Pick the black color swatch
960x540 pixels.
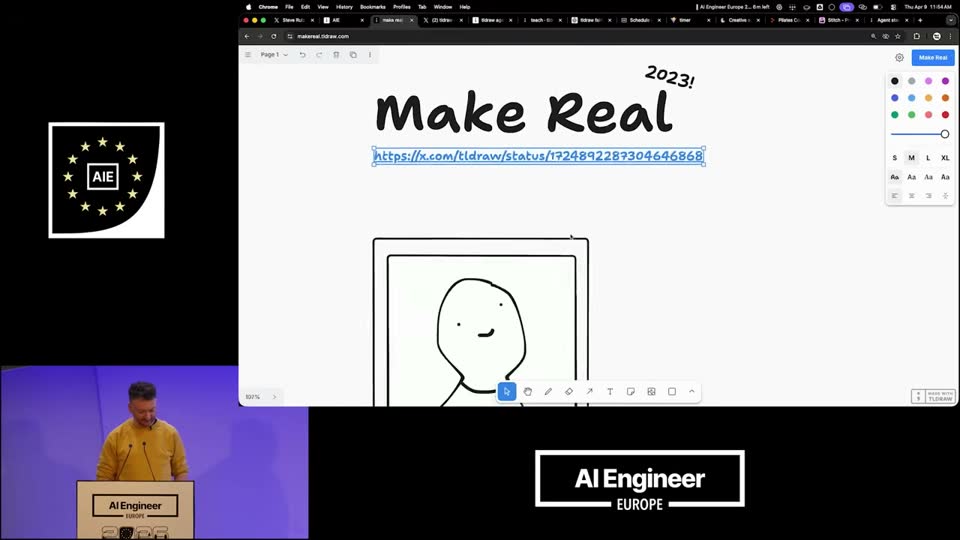[x=894, y=81]
